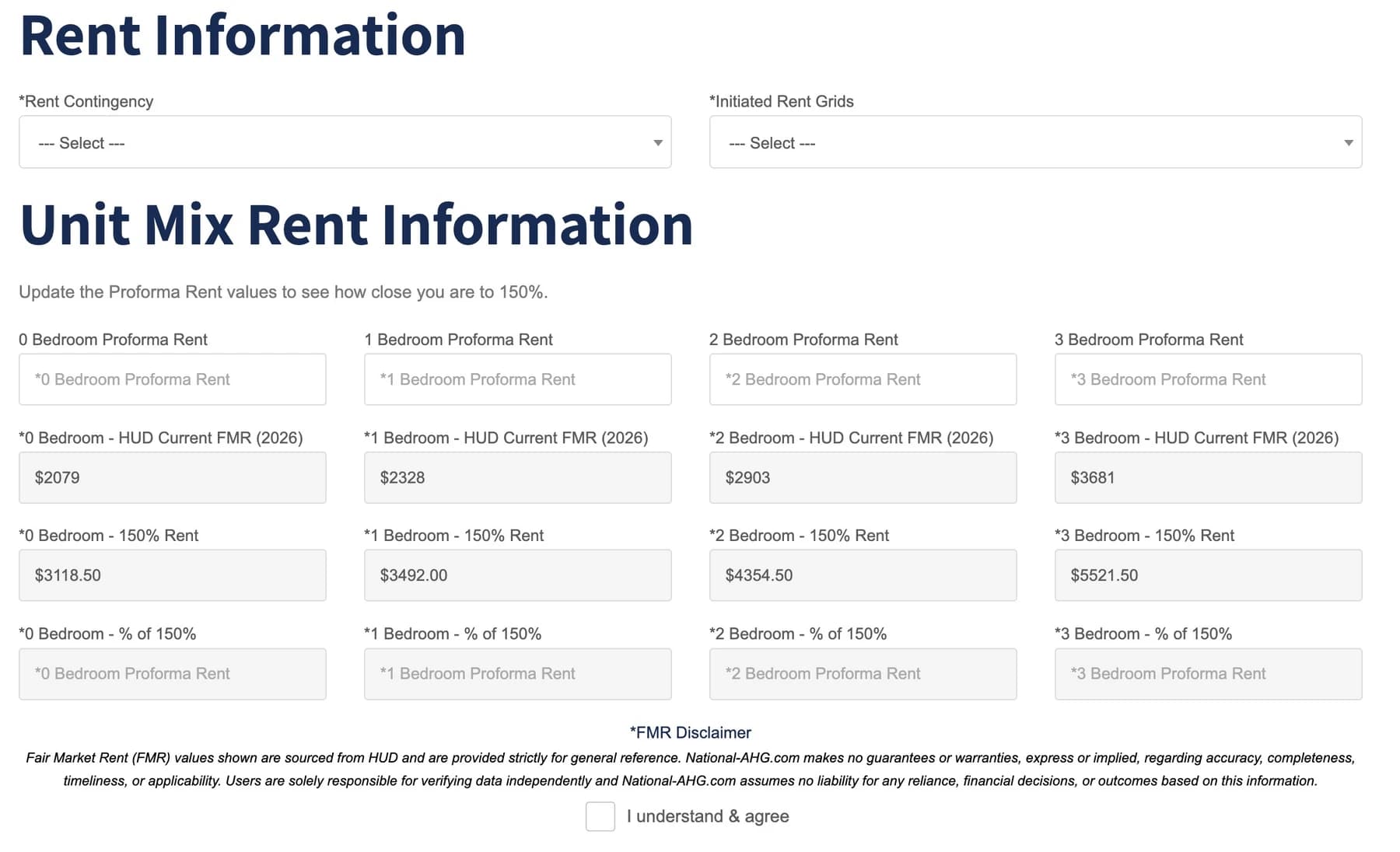This screenshot has width=1400, height=852.
Task: Click the 'I understand & agree' label text
Action: pyautogui.click(x=708, y=816)
